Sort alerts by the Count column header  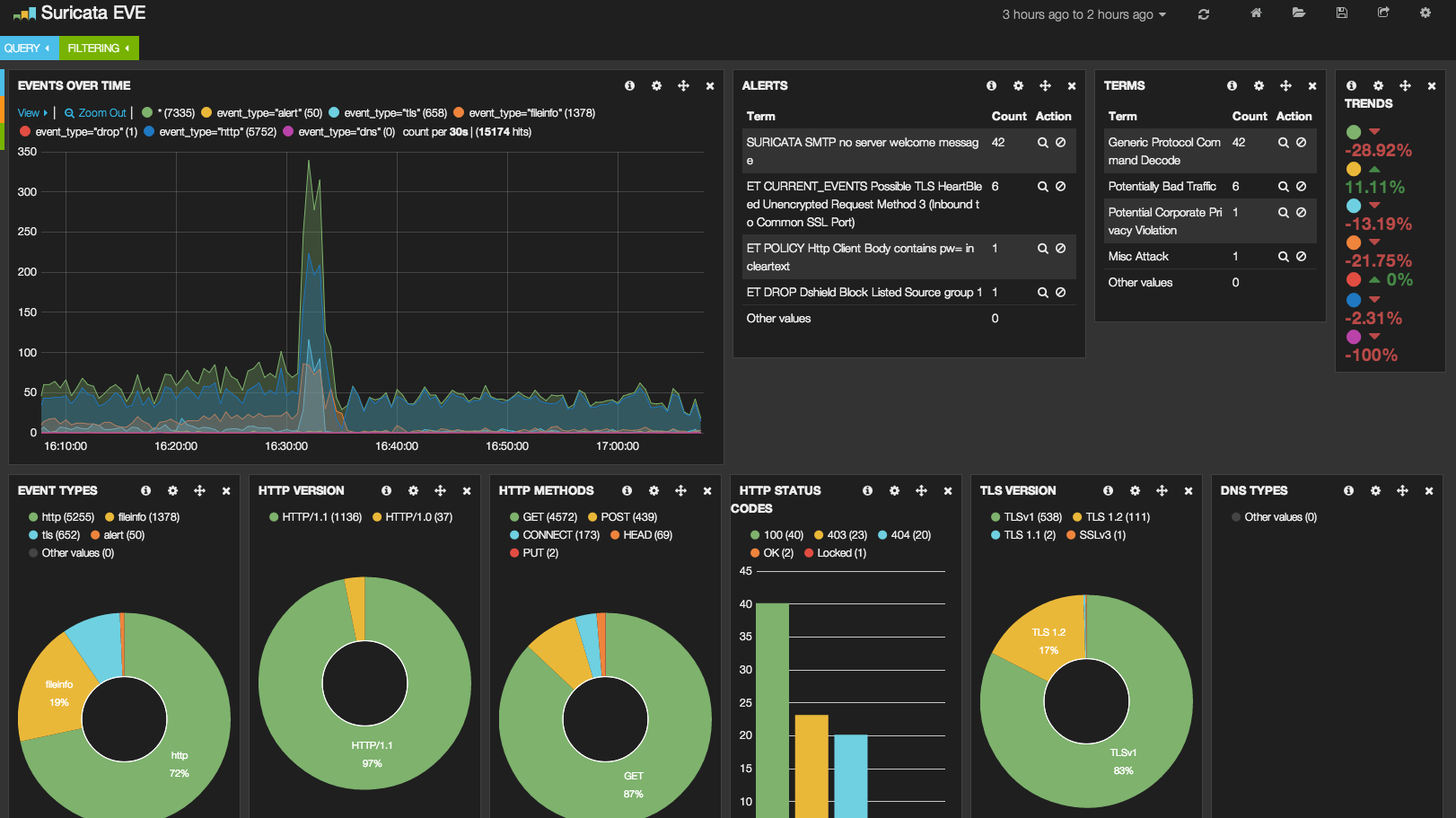tap(1009, 117)
